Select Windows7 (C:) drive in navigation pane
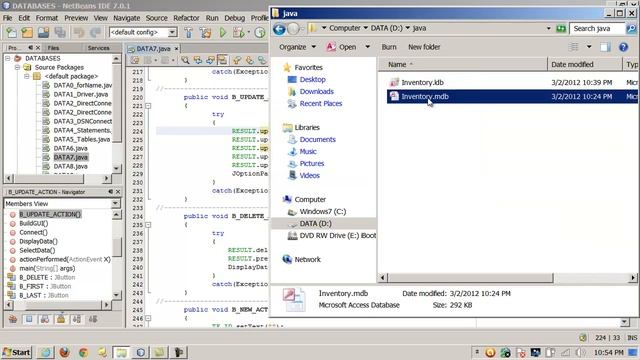 (322, 211)
